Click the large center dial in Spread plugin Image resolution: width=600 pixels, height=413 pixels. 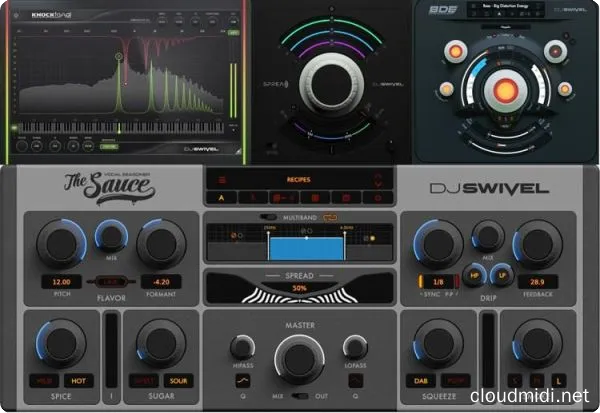pos(331,85)
